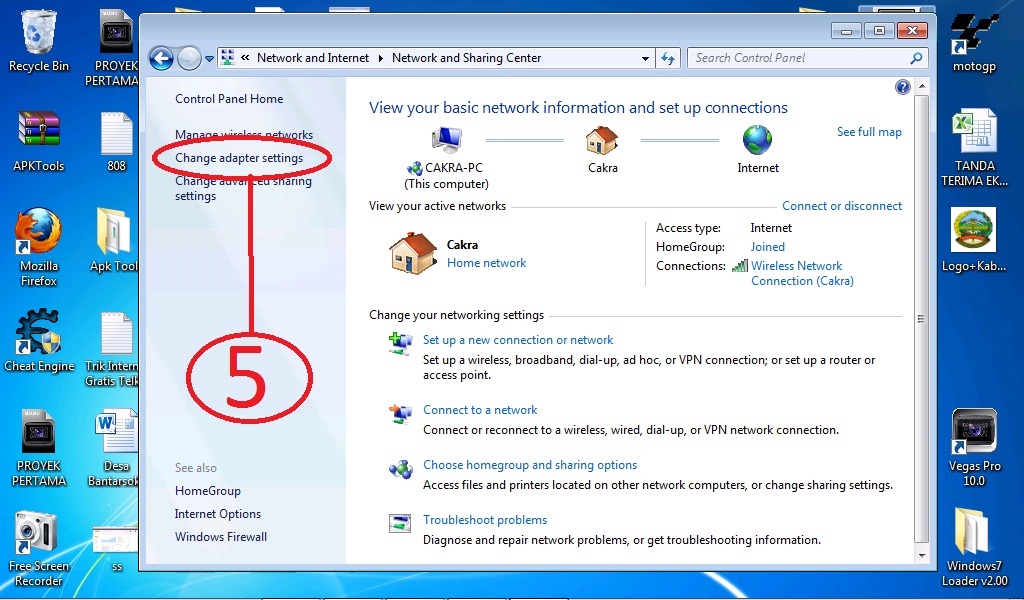Click the Troubleshoot problems icon

pos(400,523)
